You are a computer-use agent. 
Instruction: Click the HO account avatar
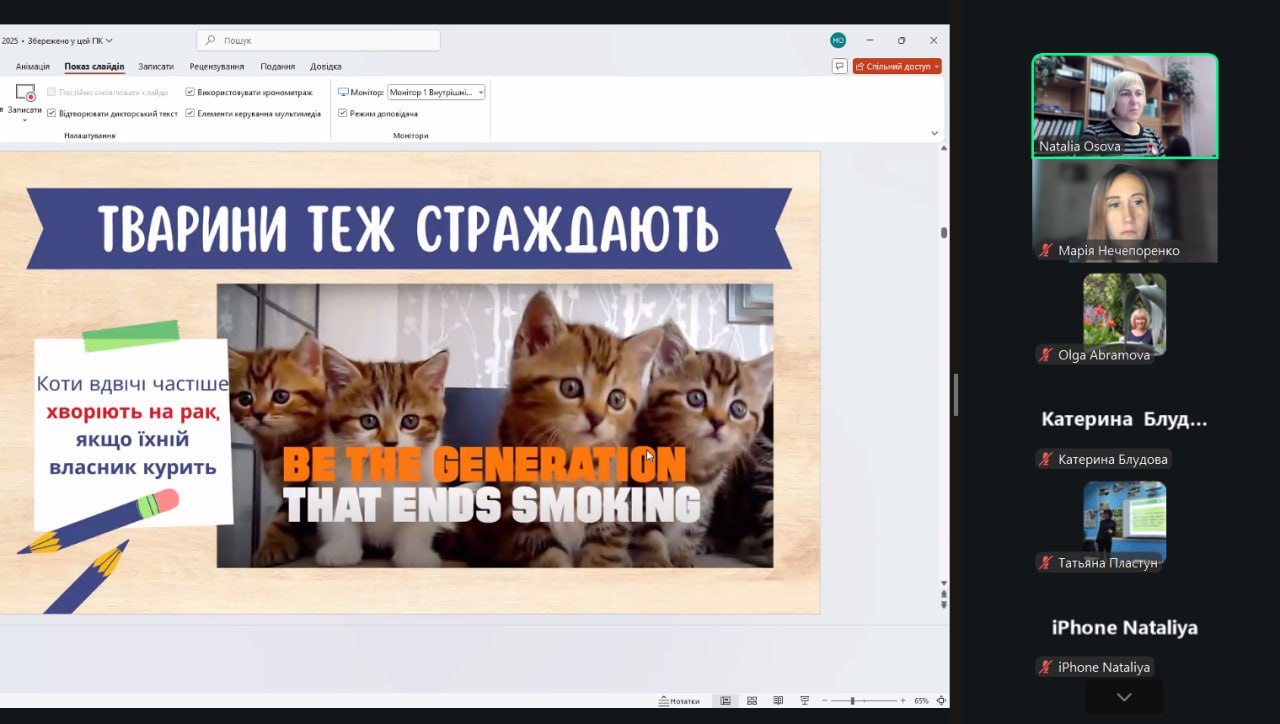[x=838, y=40]
